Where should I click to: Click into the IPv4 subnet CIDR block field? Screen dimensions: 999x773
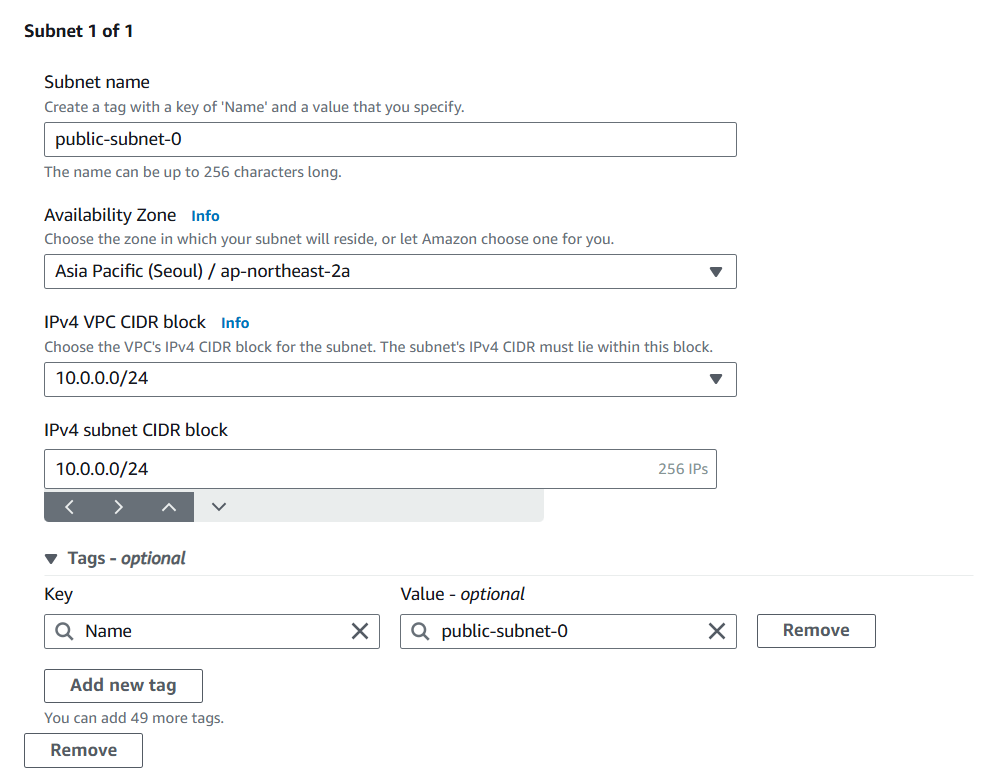[340, 468]
